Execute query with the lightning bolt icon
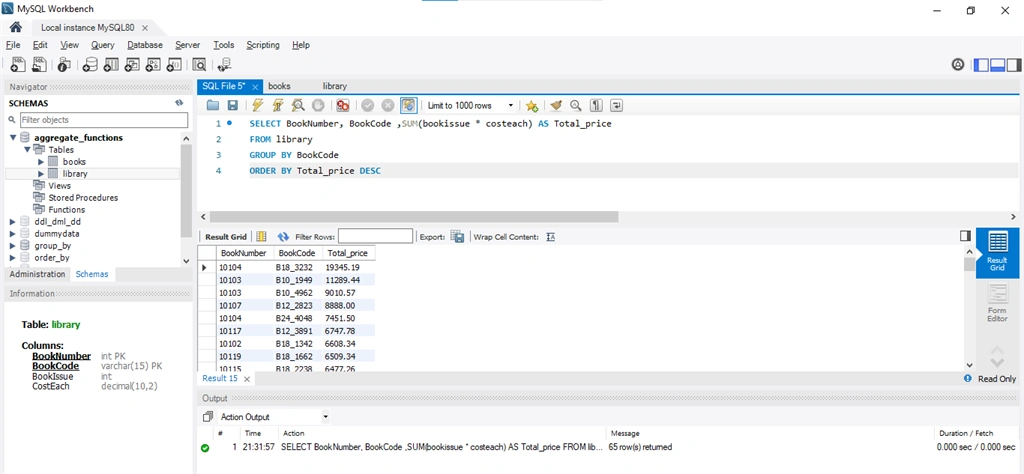 click(x=257, y=105)
